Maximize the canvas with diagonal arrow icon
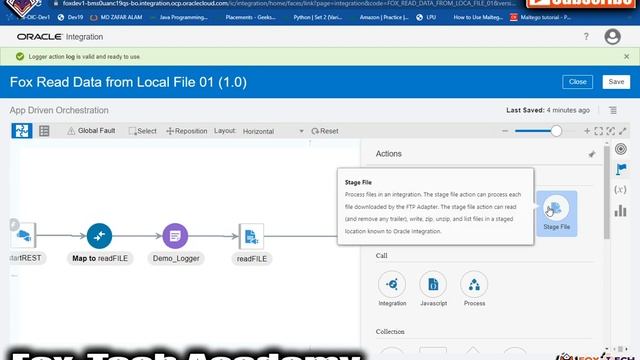The image size is (640, 360). [x=622, y=131]
